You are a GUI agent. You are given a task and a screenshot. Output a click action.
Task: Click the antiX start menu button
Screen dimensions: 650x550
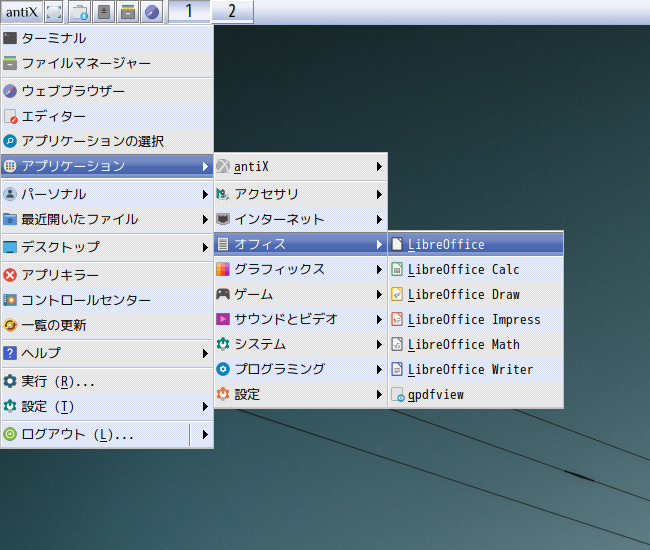click(22, 12)
